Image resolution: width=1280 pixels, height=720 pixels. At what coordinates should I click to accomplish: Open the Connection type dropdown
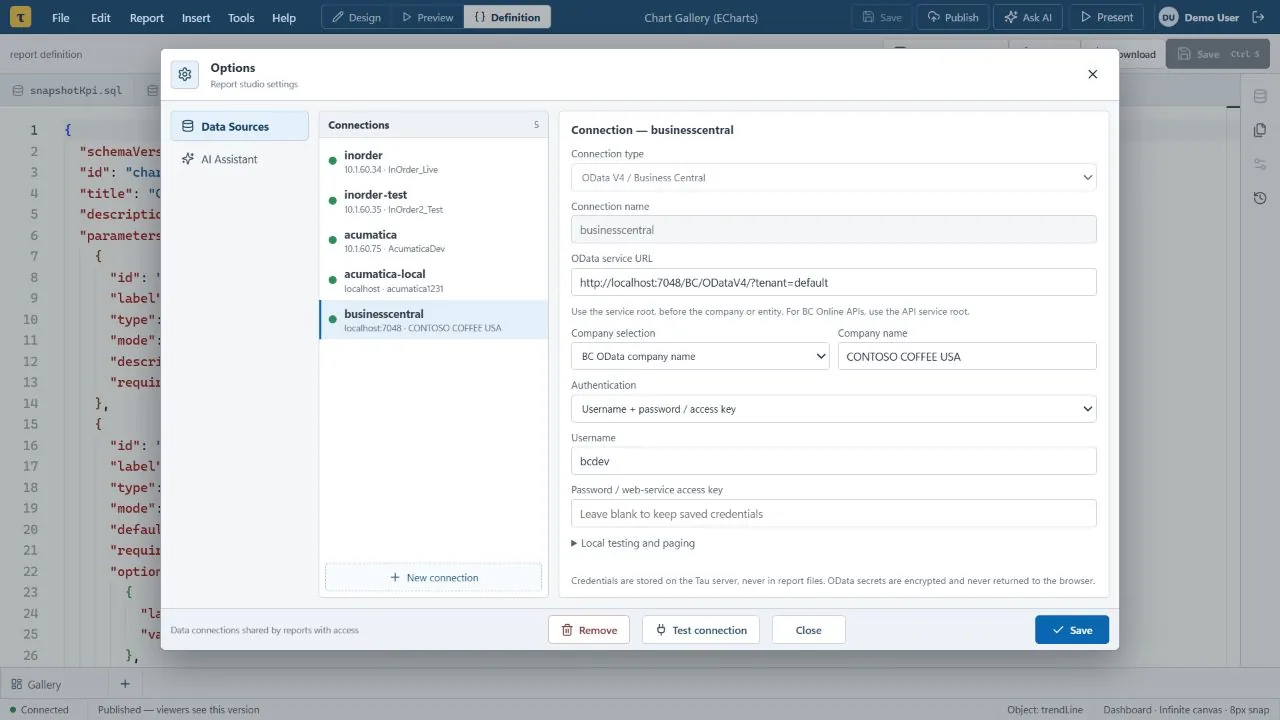pyautogui.click(x=833, y=177)
